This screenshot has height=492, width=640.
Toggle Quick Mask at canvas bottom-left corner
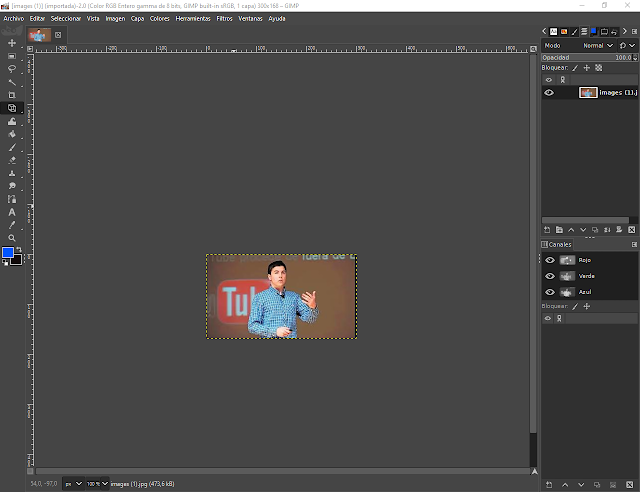click(30, 471)
